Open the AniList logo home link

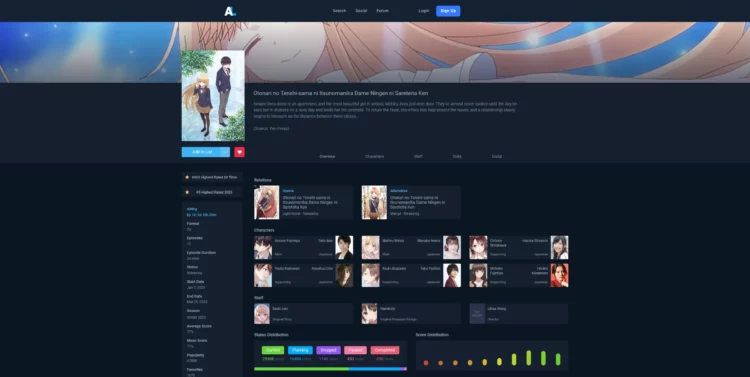230,11
